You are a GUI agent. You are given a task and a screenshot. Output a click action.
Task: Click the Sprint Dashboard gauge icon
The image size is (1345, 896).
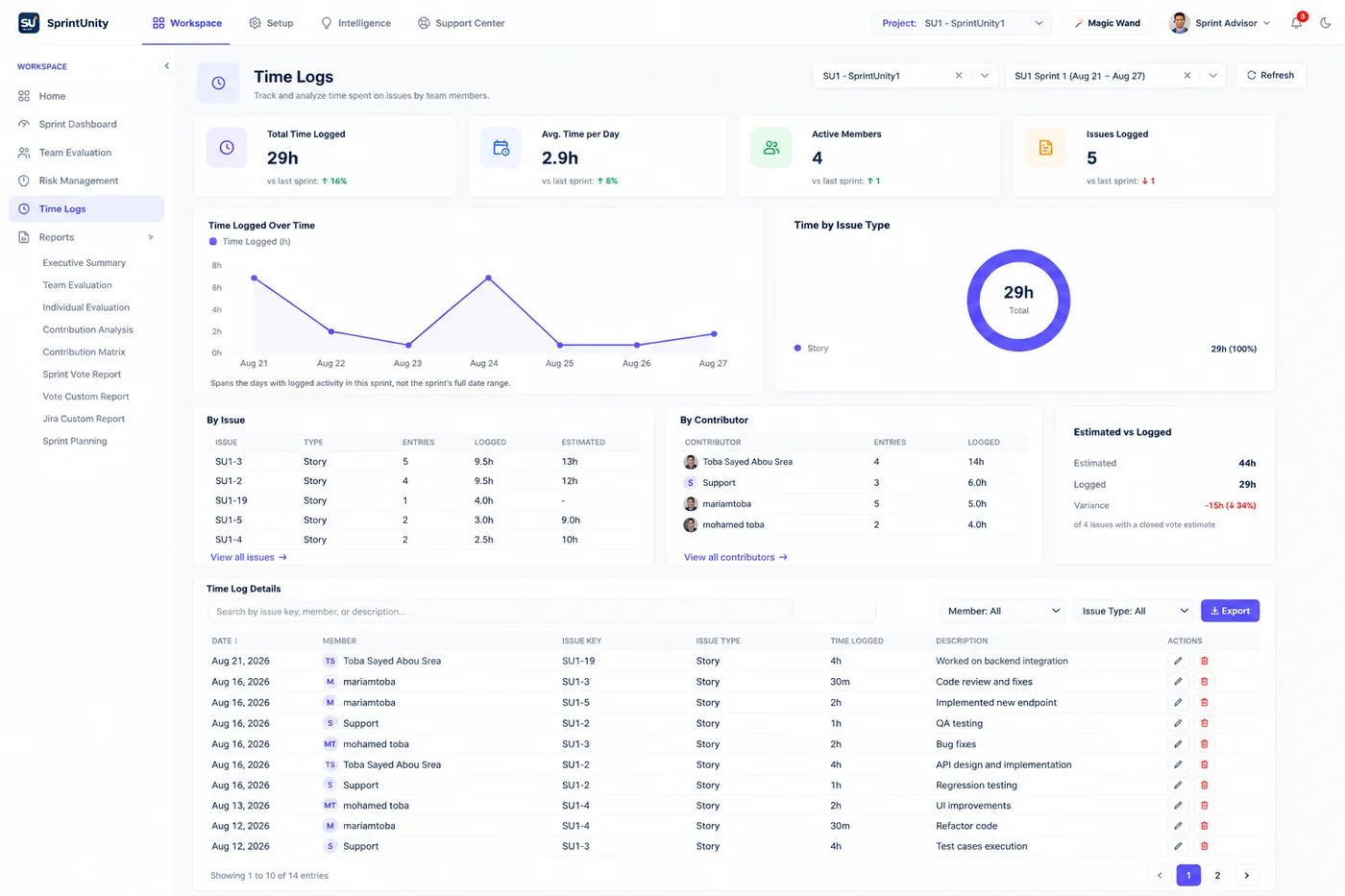24,124
